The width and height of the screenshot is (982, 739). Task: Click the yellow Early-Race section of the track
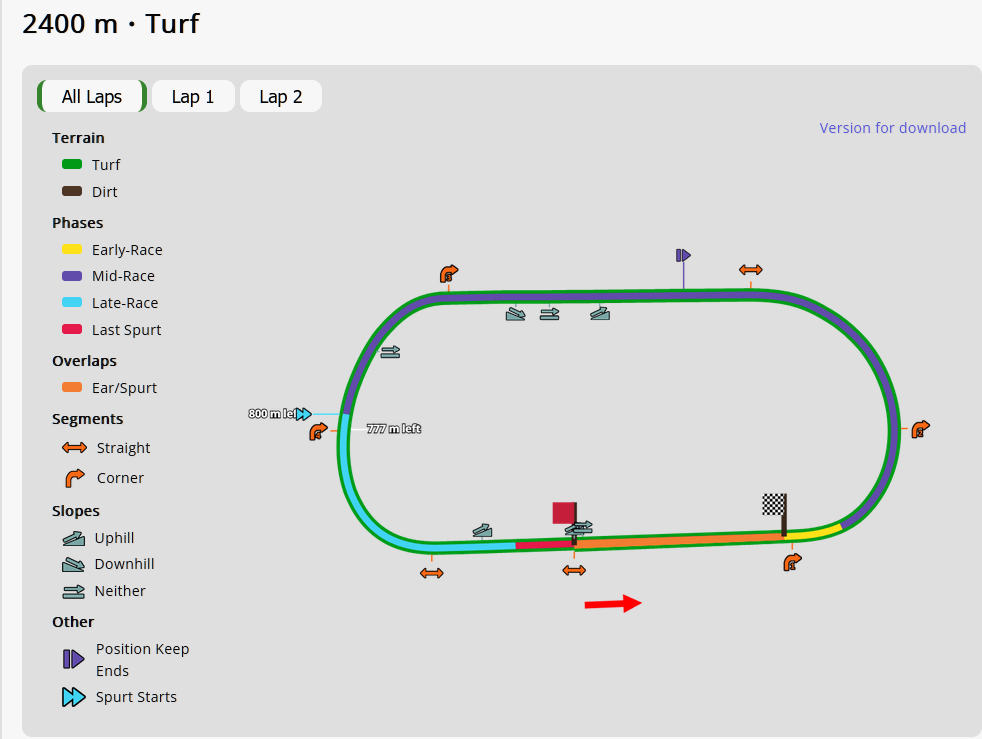[814, 532]
